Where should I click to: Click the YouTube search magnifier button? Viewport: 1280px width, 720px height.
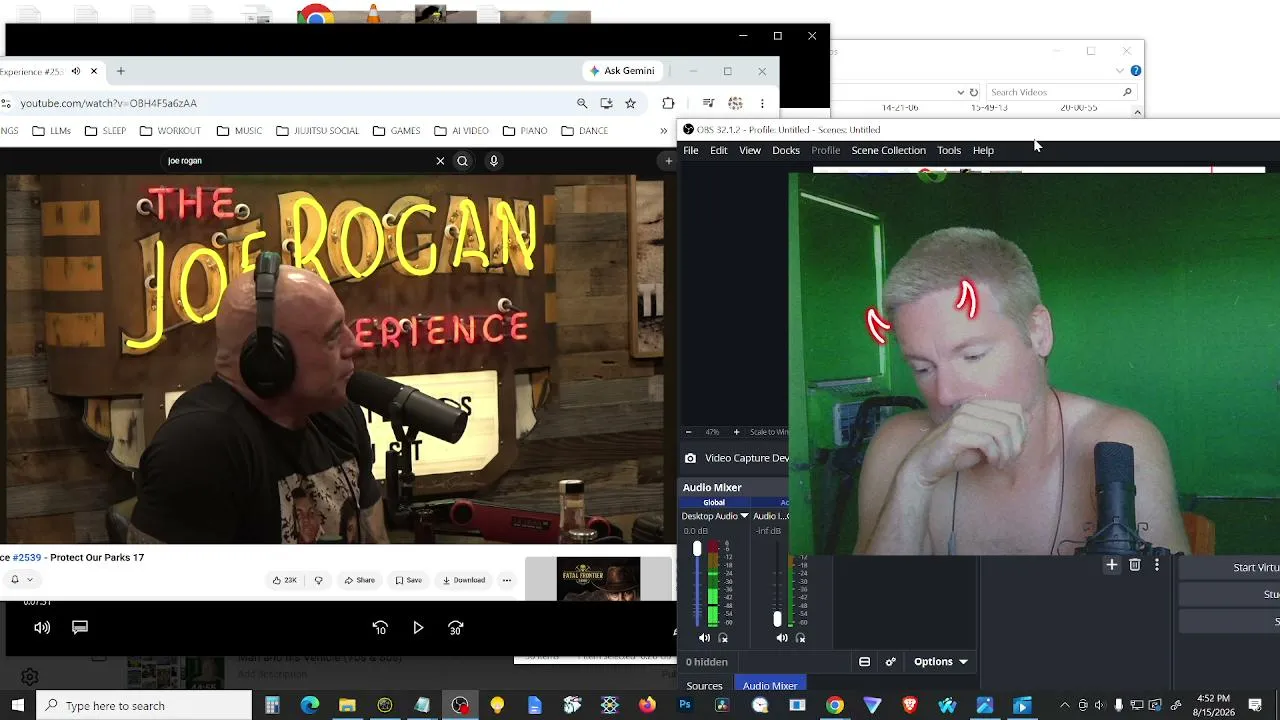pos(462,161)
